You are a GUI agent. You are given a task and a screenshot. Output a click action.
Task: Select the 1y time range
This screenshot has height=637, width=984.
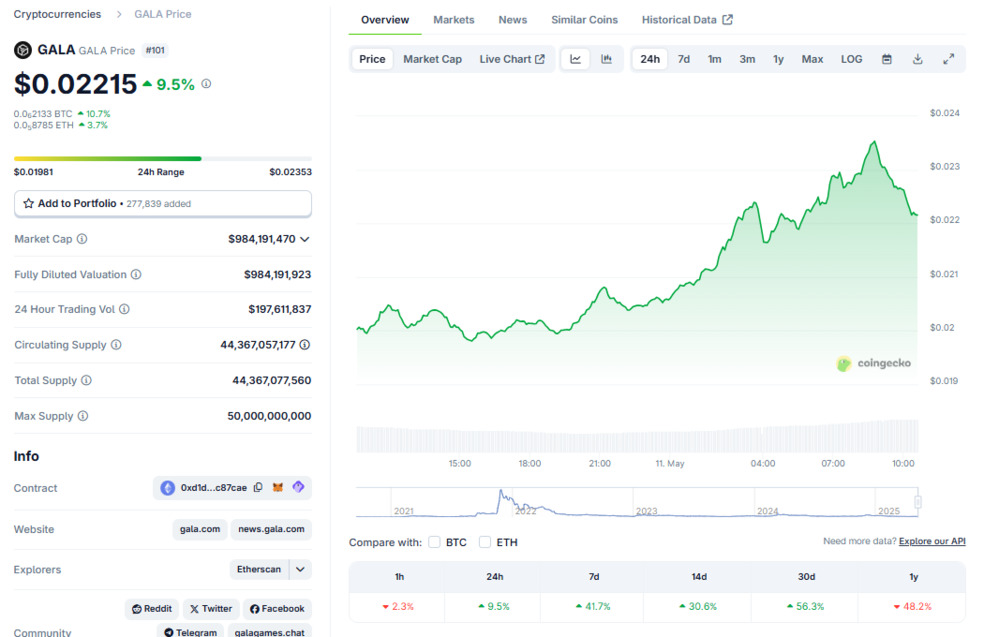point(778,59)
